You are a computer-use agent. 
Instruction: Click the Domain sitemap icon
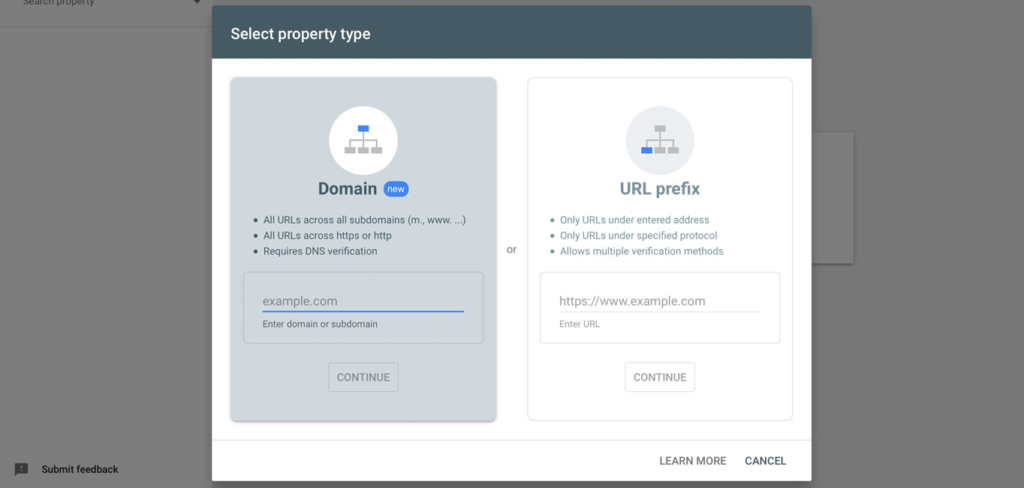[363, 141]
